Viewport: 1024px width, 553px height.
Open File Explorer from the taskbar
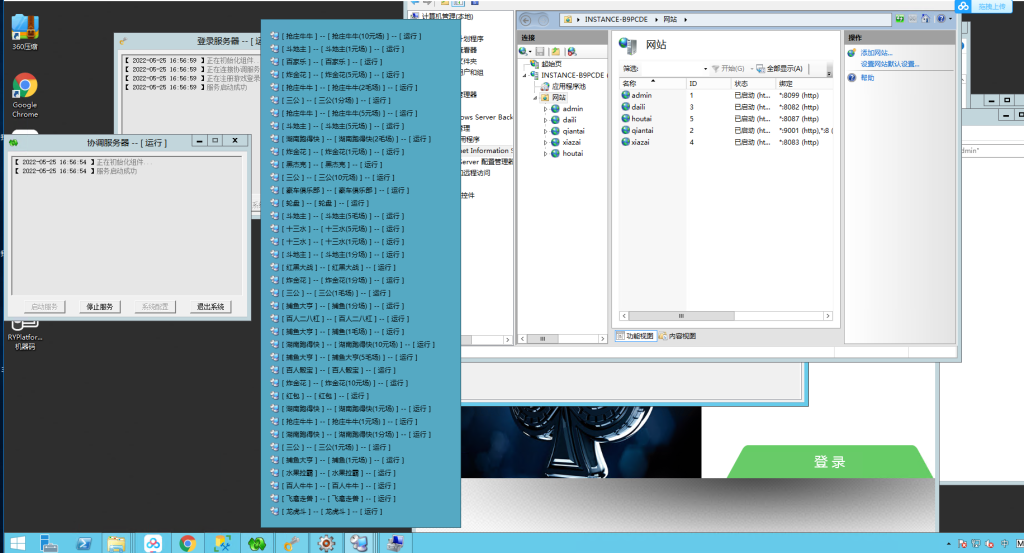pyautogui.click(x=118, y=543)
